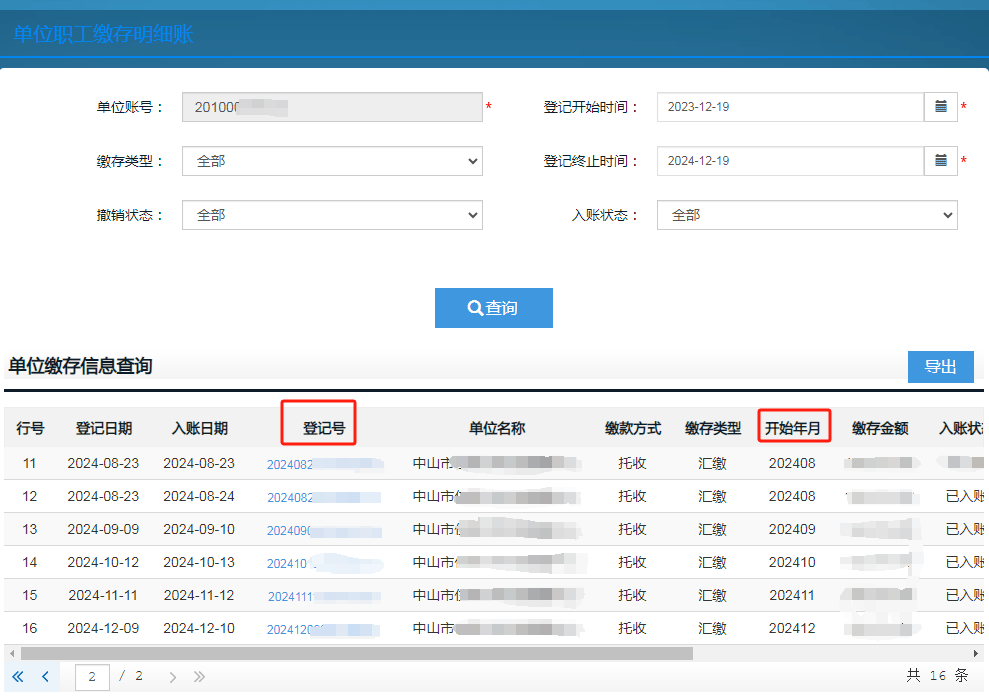The height and width of the screenshot is (699, 989).
Task: Jump to last page of results
Action: 199,677
